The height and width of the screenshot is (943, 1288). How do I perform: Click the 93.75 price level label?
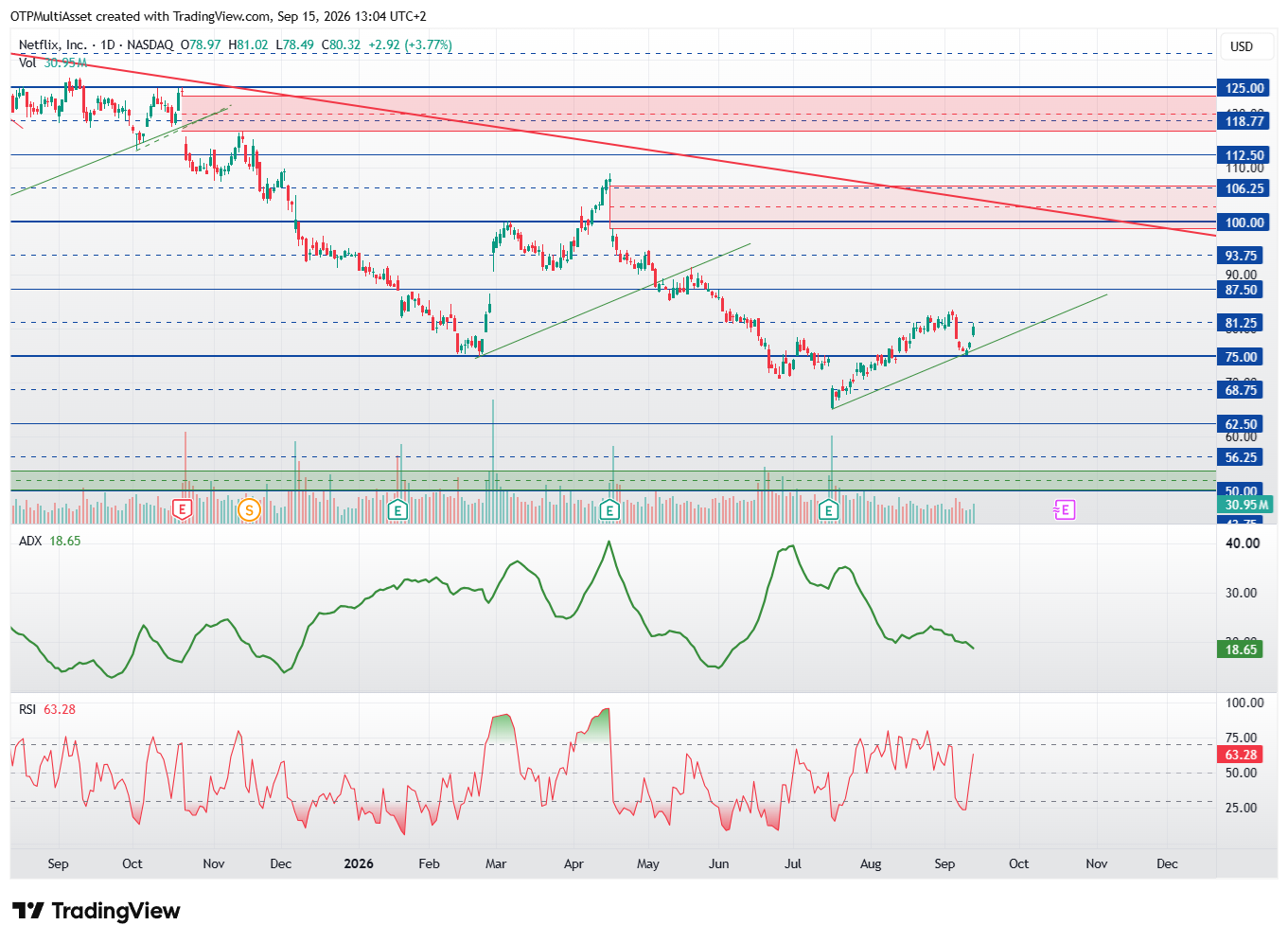[x=1242, y=256]
